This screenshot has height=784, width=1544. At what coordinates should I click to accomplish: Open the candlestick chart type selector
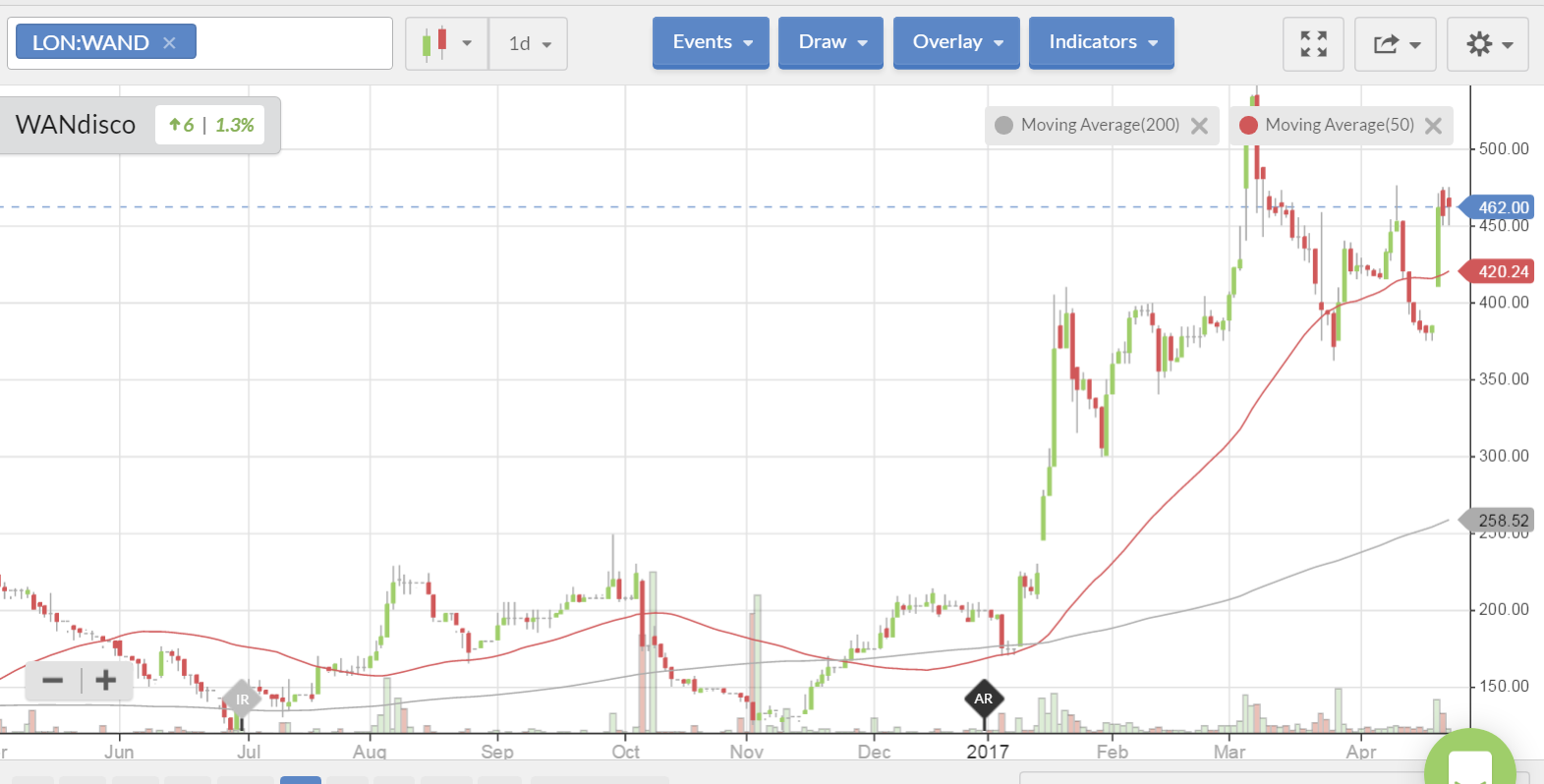point(447,43)
